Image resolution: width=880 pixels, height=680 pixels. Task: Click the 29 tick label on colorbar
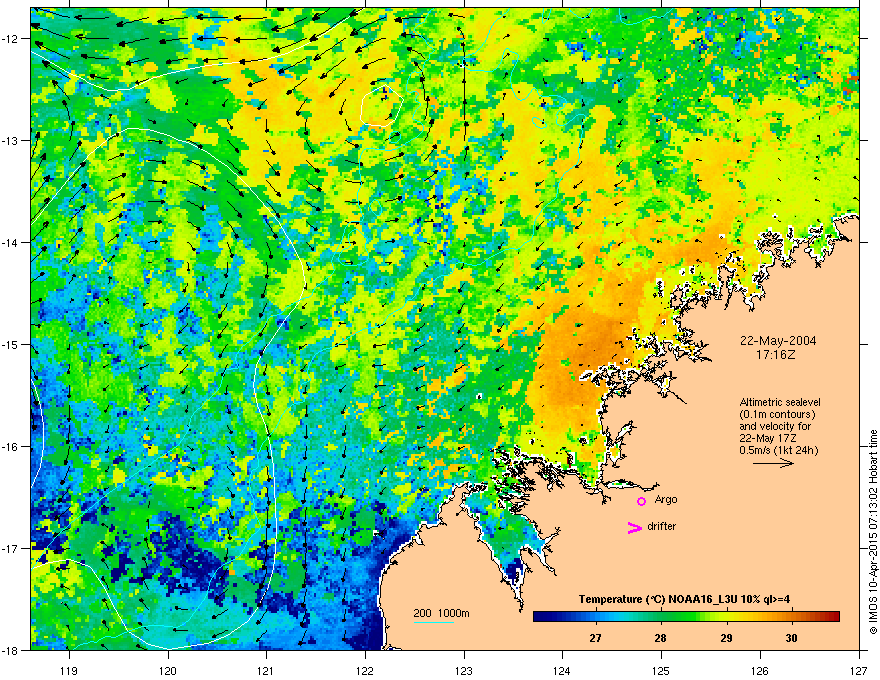(726, 638)
